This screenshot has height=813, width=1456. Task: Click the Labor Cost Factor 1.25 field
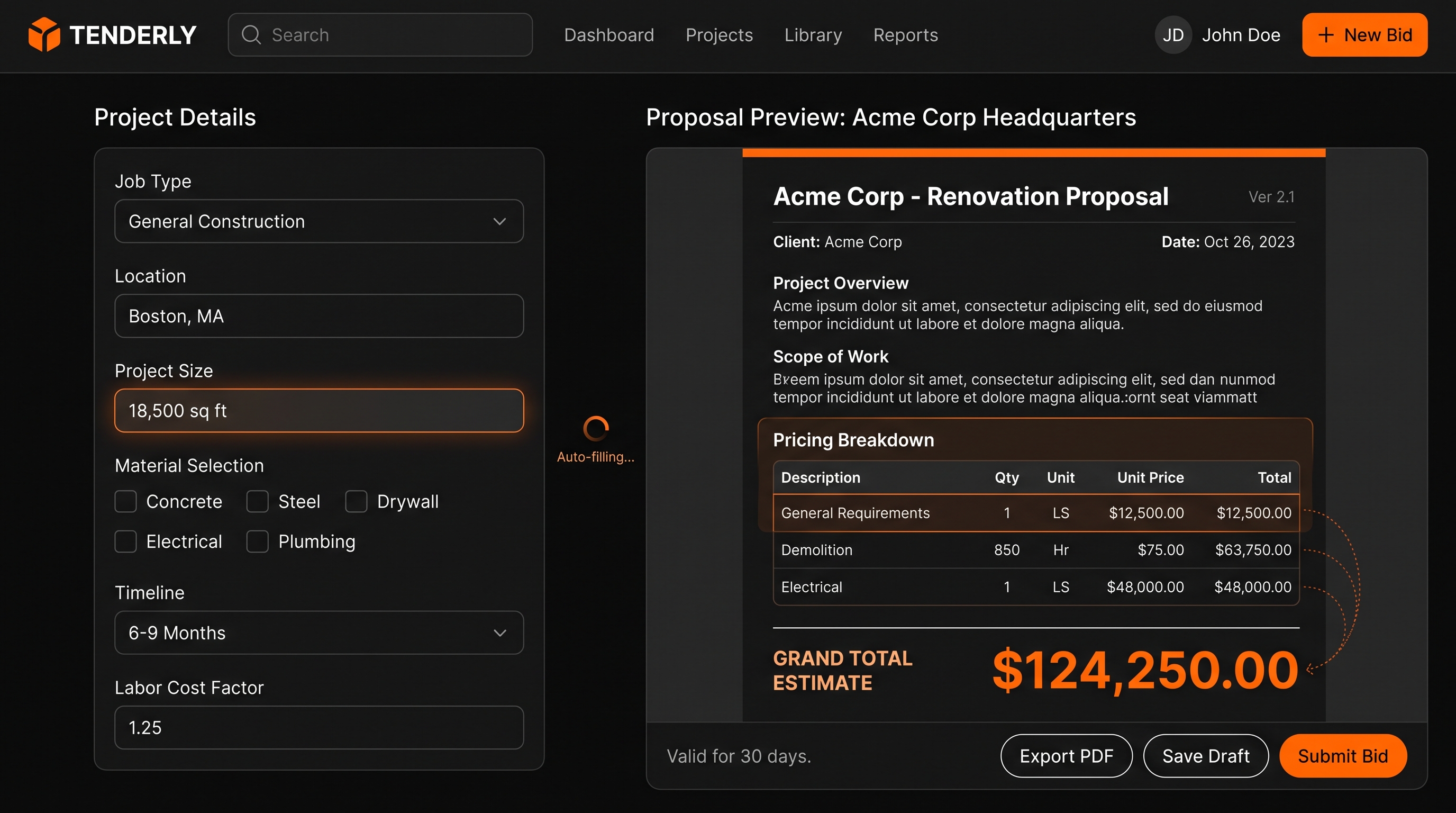pos(319,728)
